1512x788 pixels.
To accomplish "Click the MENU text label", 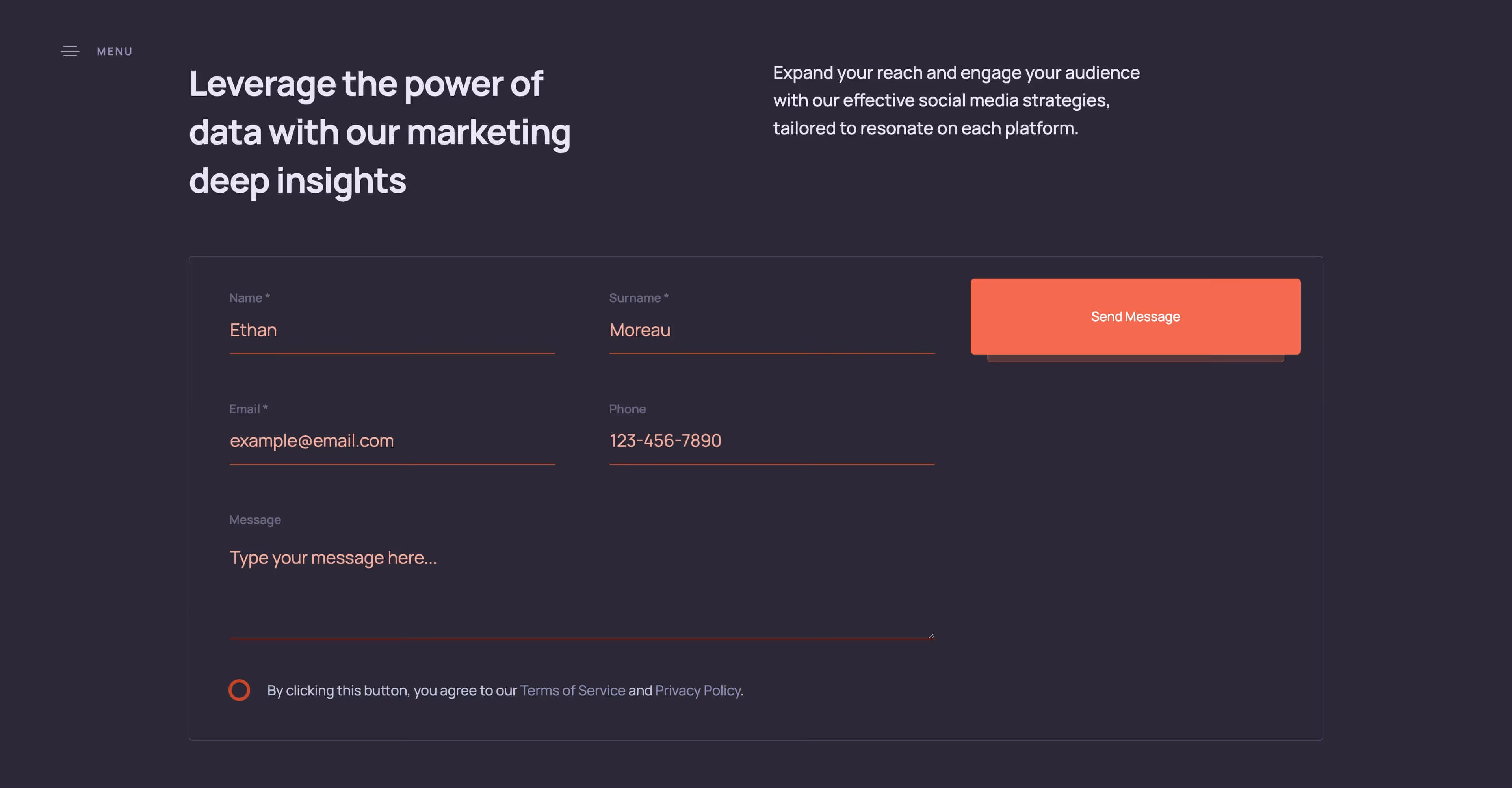I will tap(115, 52).
